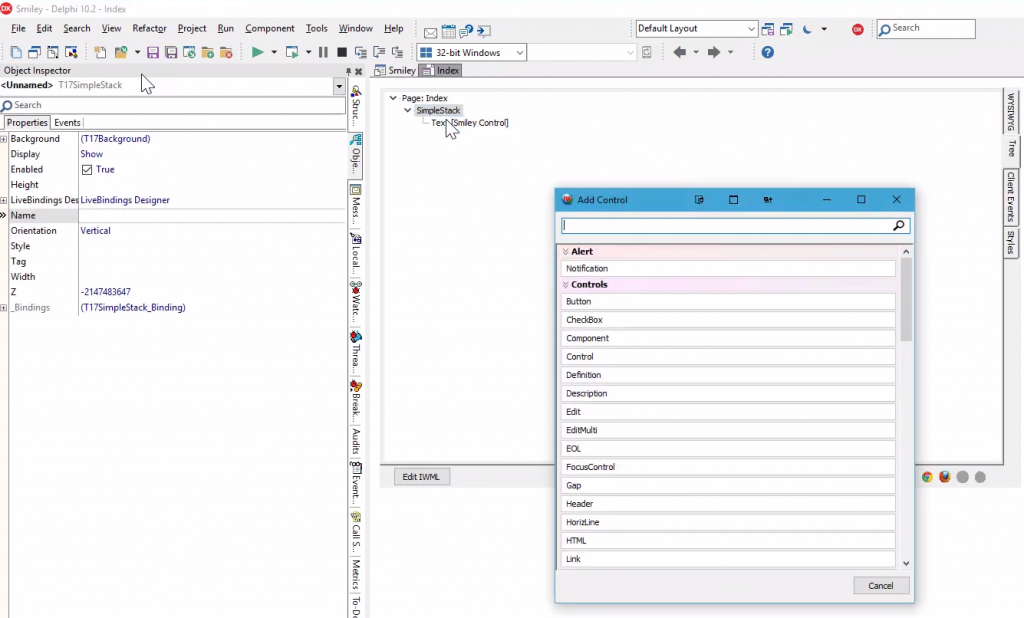The height and width of the screenshot is (618, 1024).
Task: Switch to the Events tab in Object Inspector
Action: click(x=67, y=123)
